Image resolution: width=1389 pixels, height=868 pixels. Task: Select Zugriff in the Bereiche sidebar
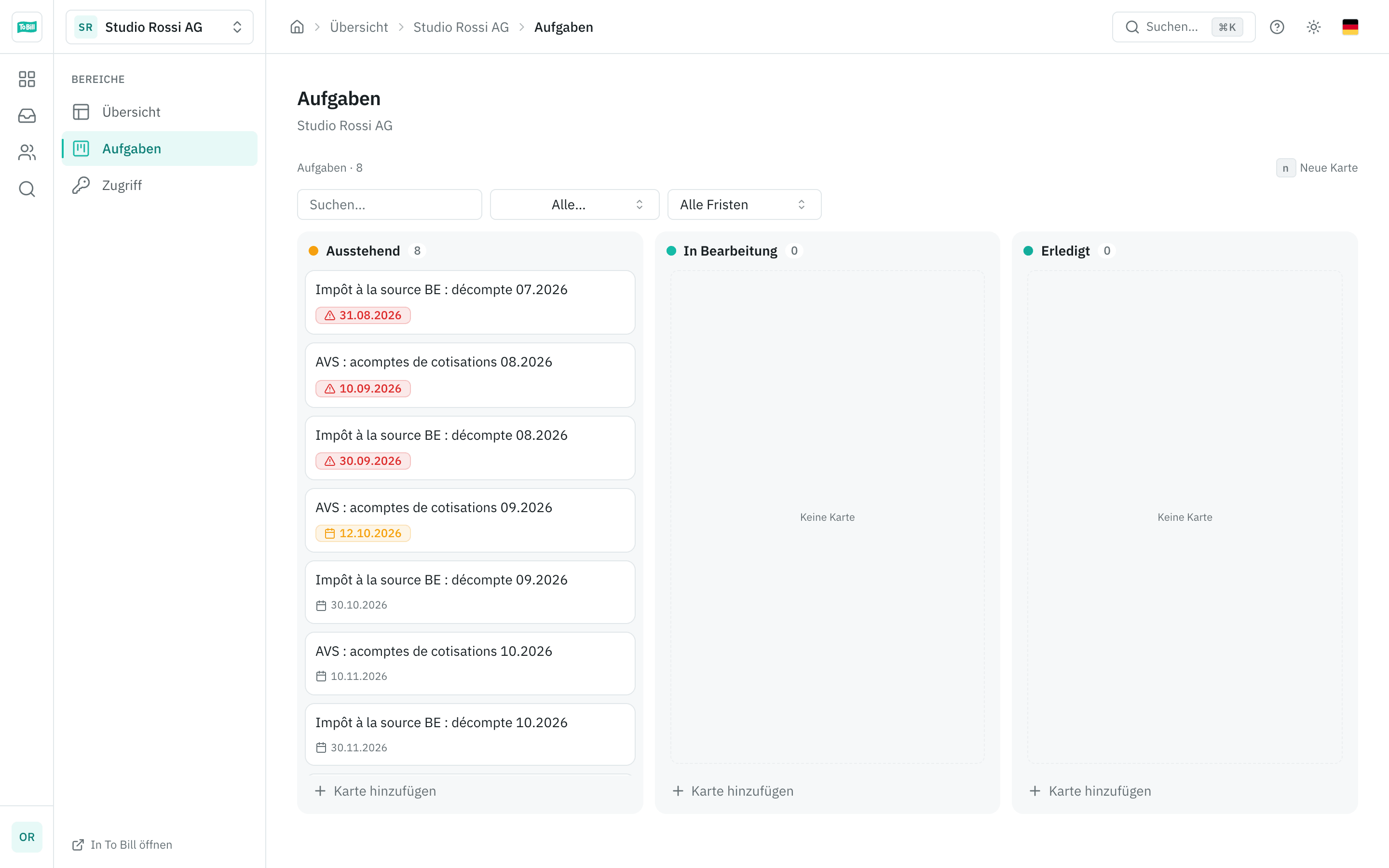tap(160, 186)
